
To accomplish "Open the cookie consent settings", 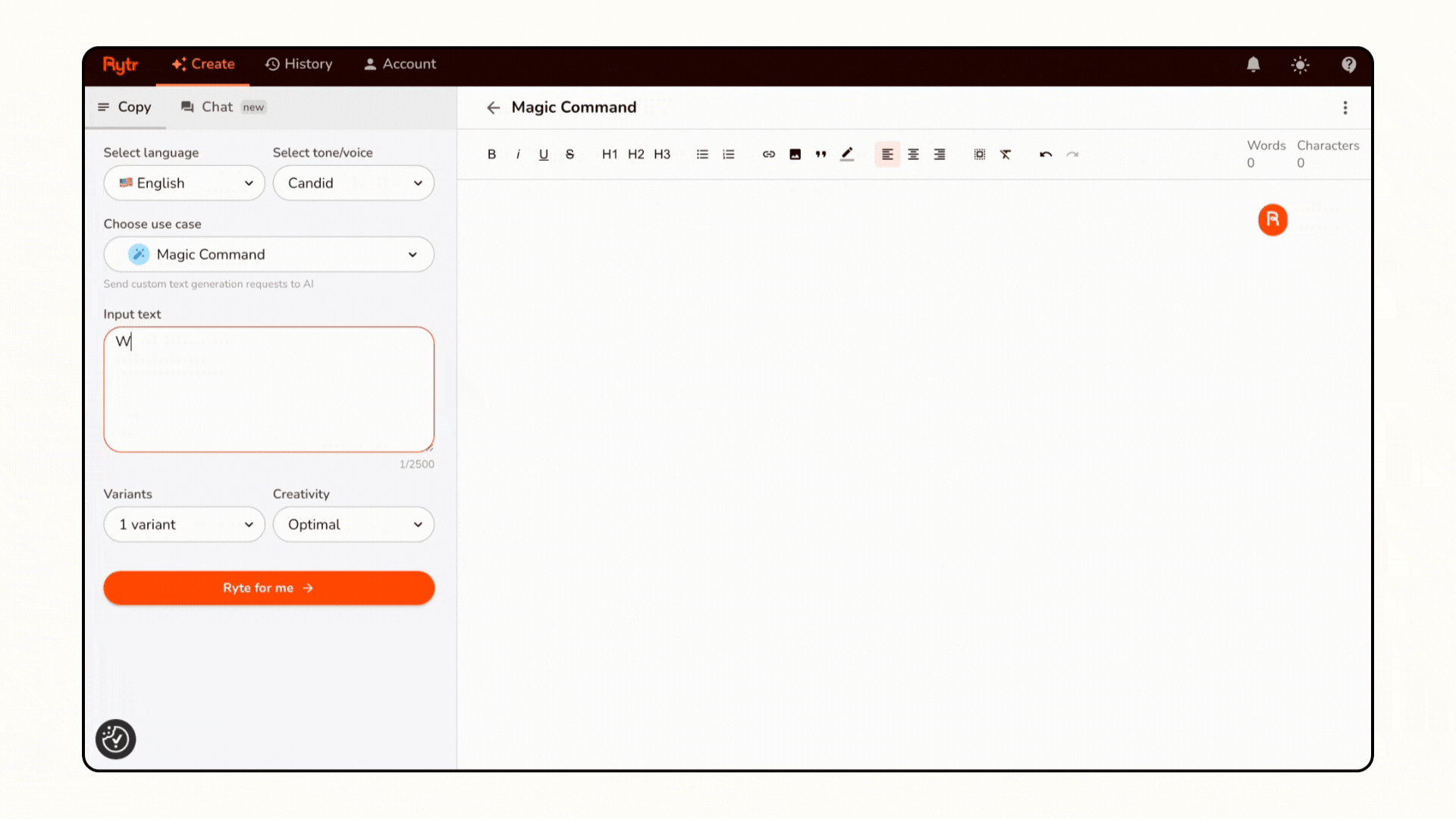I will click(115, 739).
